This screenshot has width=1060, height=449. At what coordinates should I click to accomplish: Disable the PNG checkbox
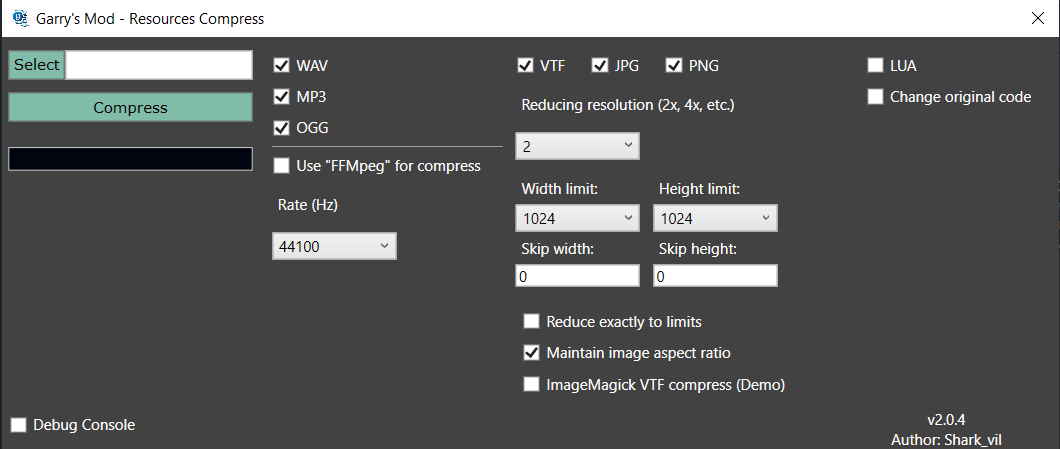674,66
